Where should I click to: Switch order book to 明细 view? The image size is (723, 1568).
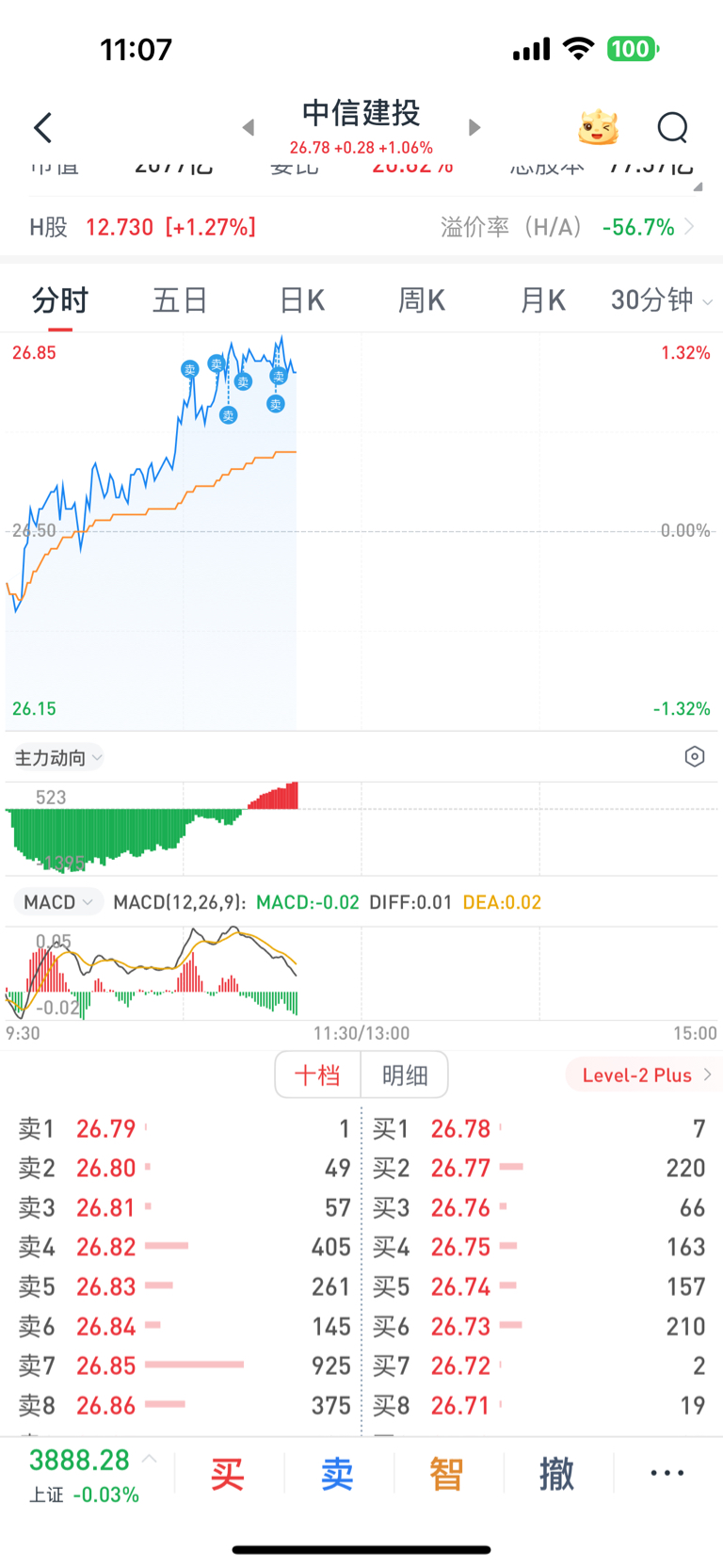tap(405, 1075)
